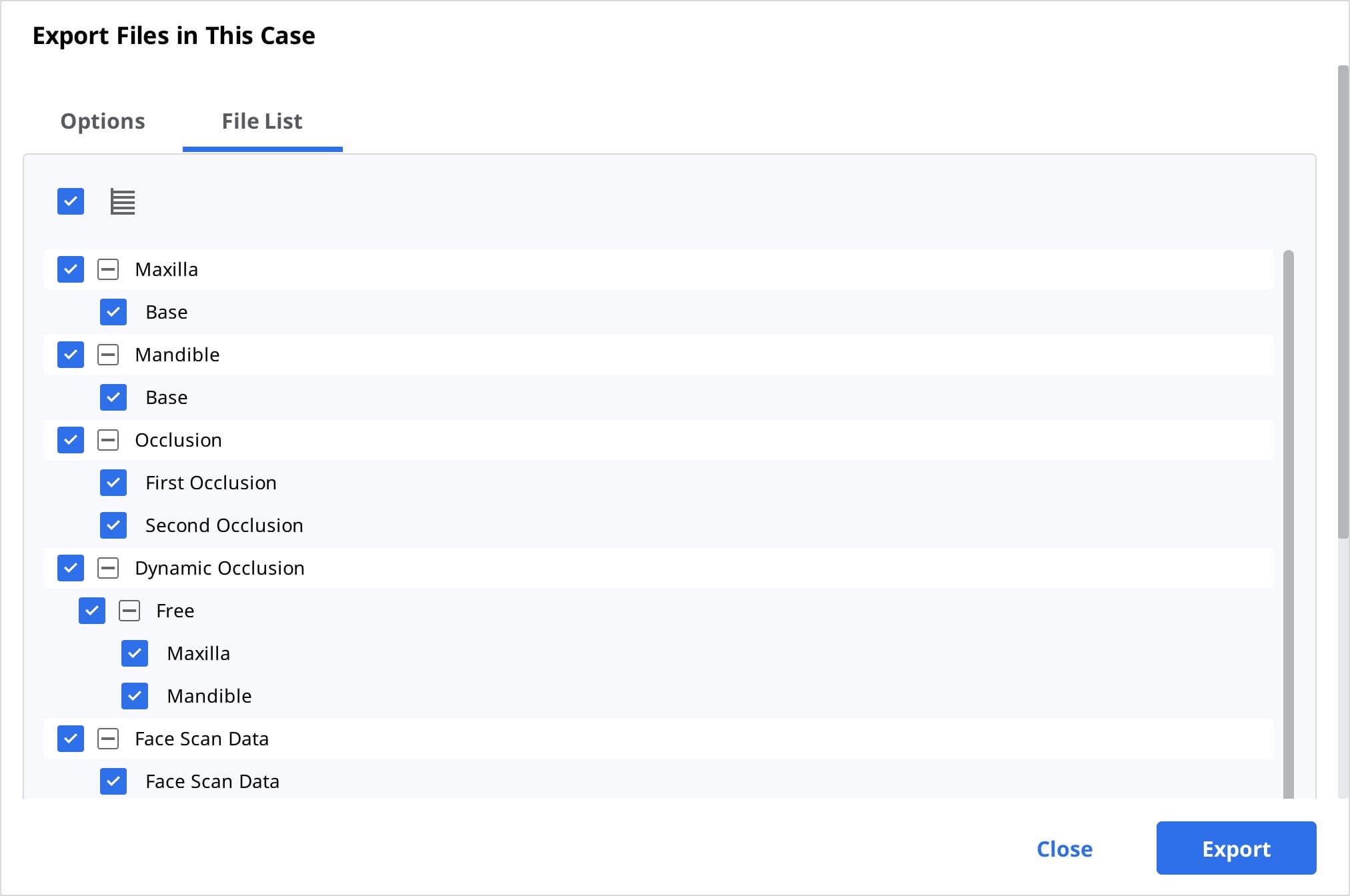Click the Close button

[1065, 849]
